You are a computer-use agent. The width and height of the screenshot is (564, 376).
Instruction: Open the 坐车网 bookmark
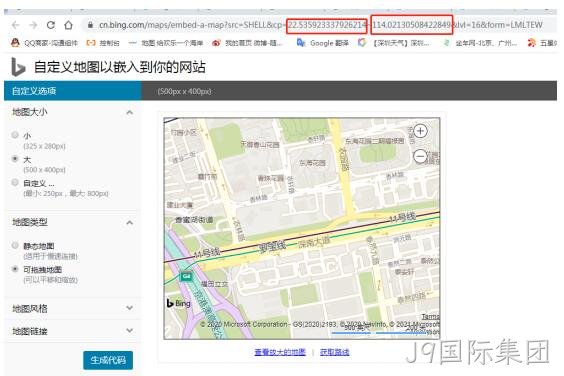[481, 43]
